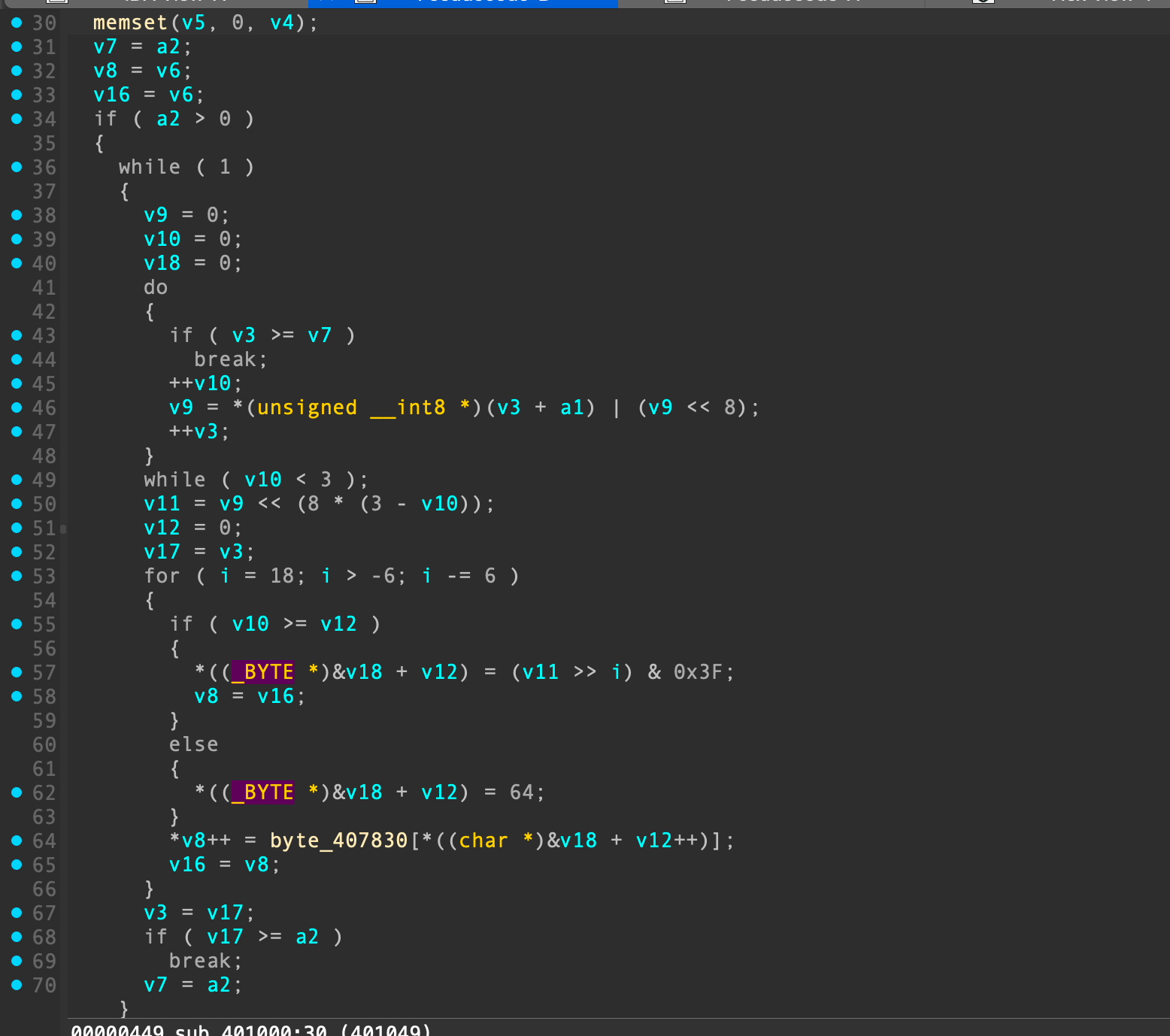The image size is (1170, 1036).
Task: Select variable v18 on line 40
Action: tap(162, 263)
